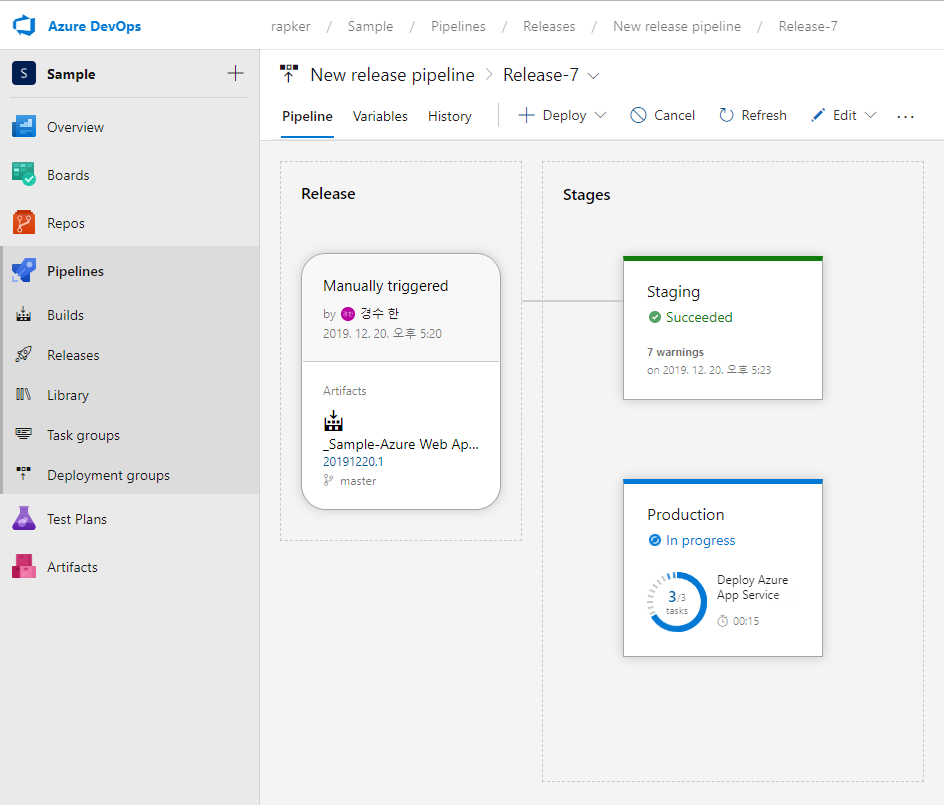Click the Releases rocket icon
This screenshot has height=805, width=944.
(23, 355)
